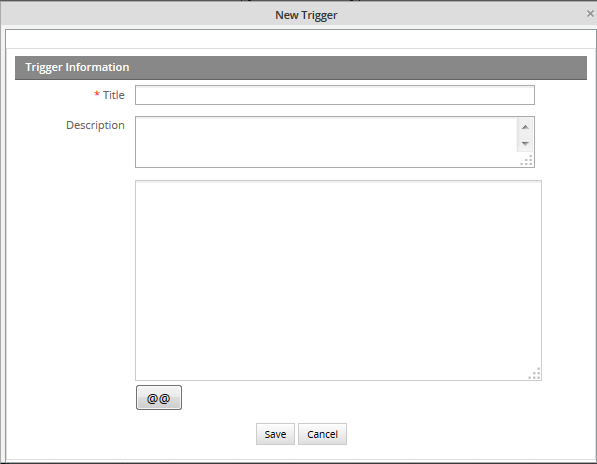Focus the Title input field

(x=335, y=95)
